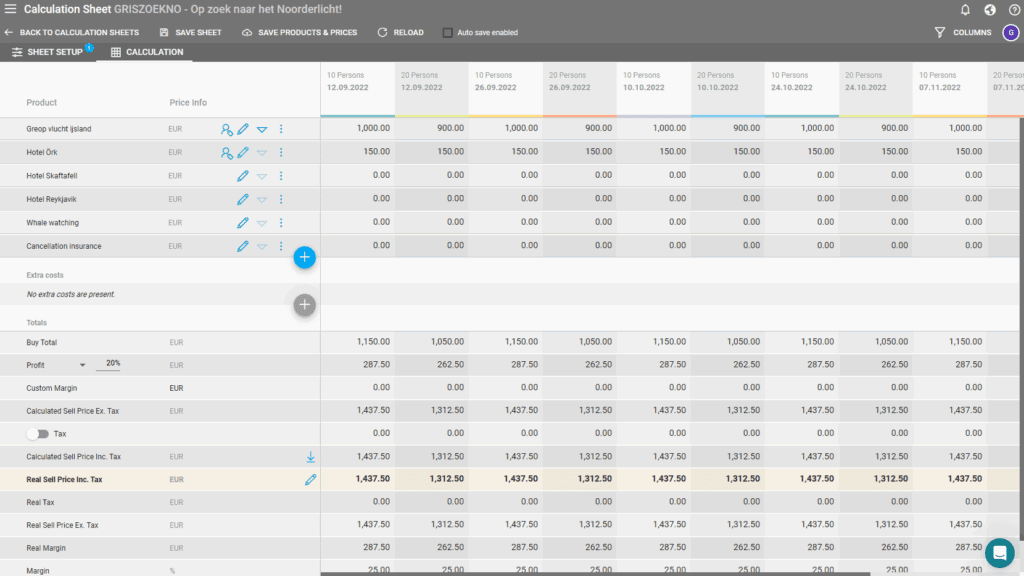Go back to calculation sheets
1024x576 pixels.
(72, 32)
